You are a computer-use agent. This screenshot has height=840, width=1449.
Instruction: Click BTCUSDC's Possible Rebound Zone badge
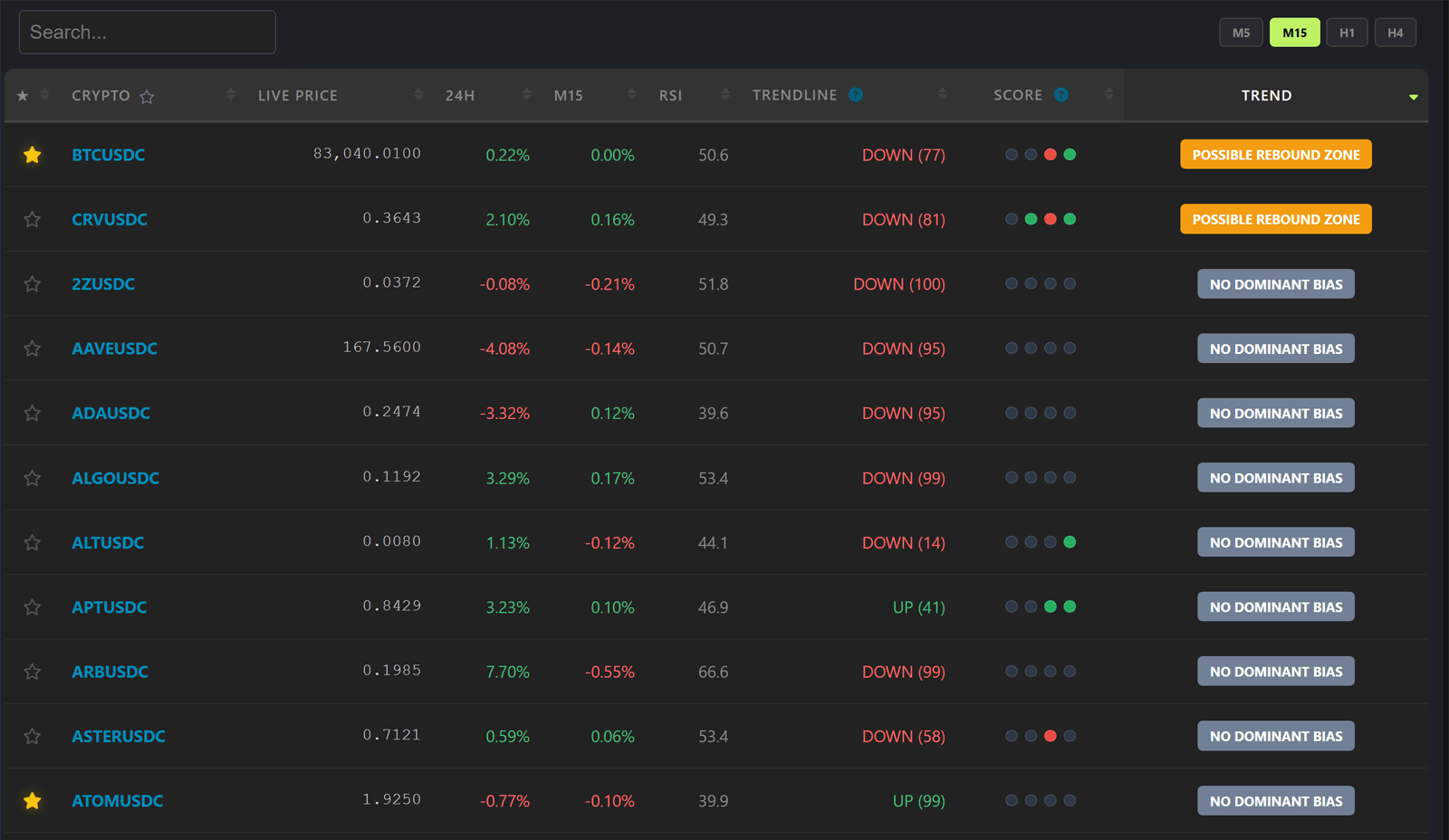click(x=1276, y=155)
